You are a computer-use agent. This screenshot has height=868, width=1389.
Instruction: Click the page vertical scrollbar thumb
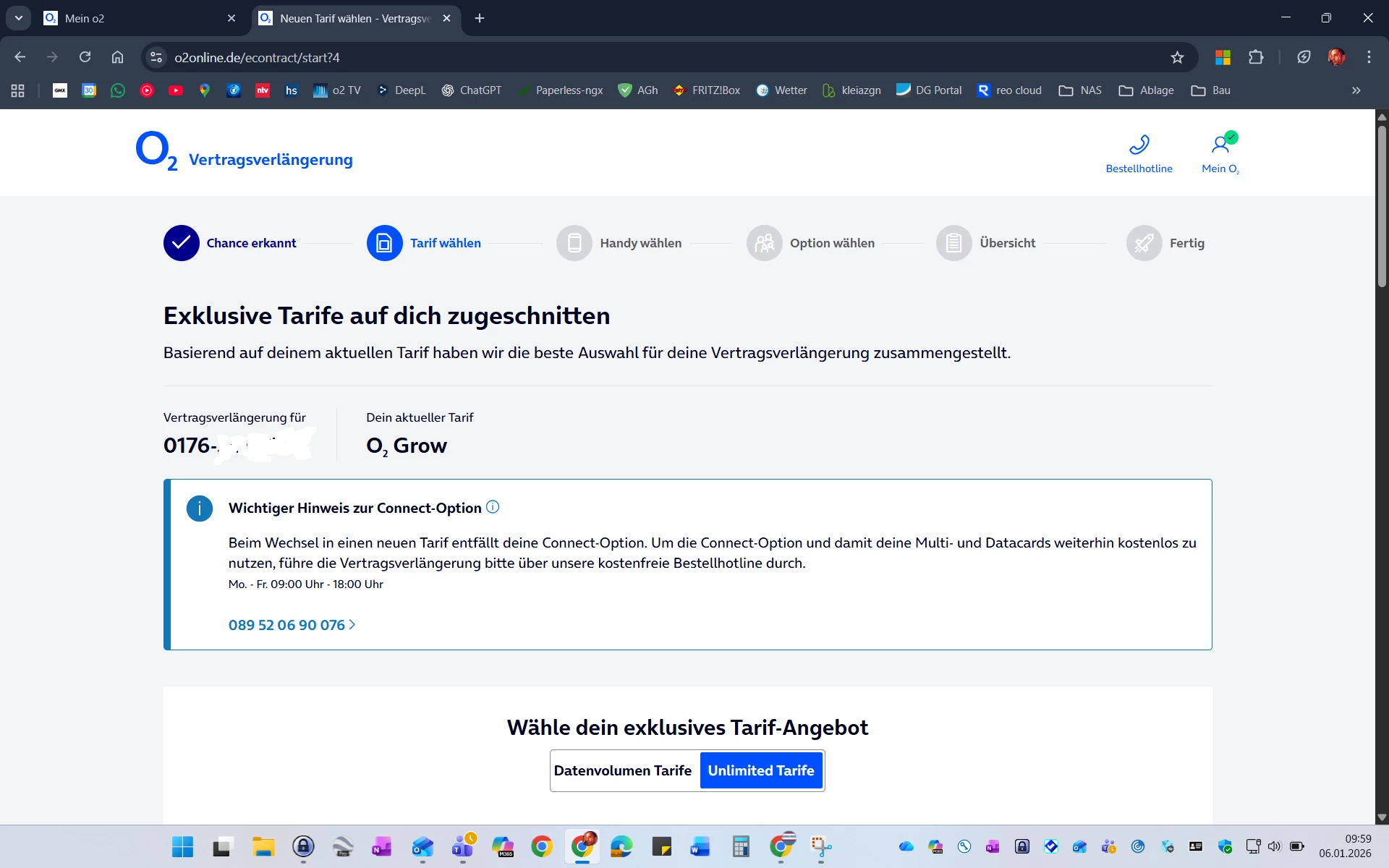coord(1382,206)
